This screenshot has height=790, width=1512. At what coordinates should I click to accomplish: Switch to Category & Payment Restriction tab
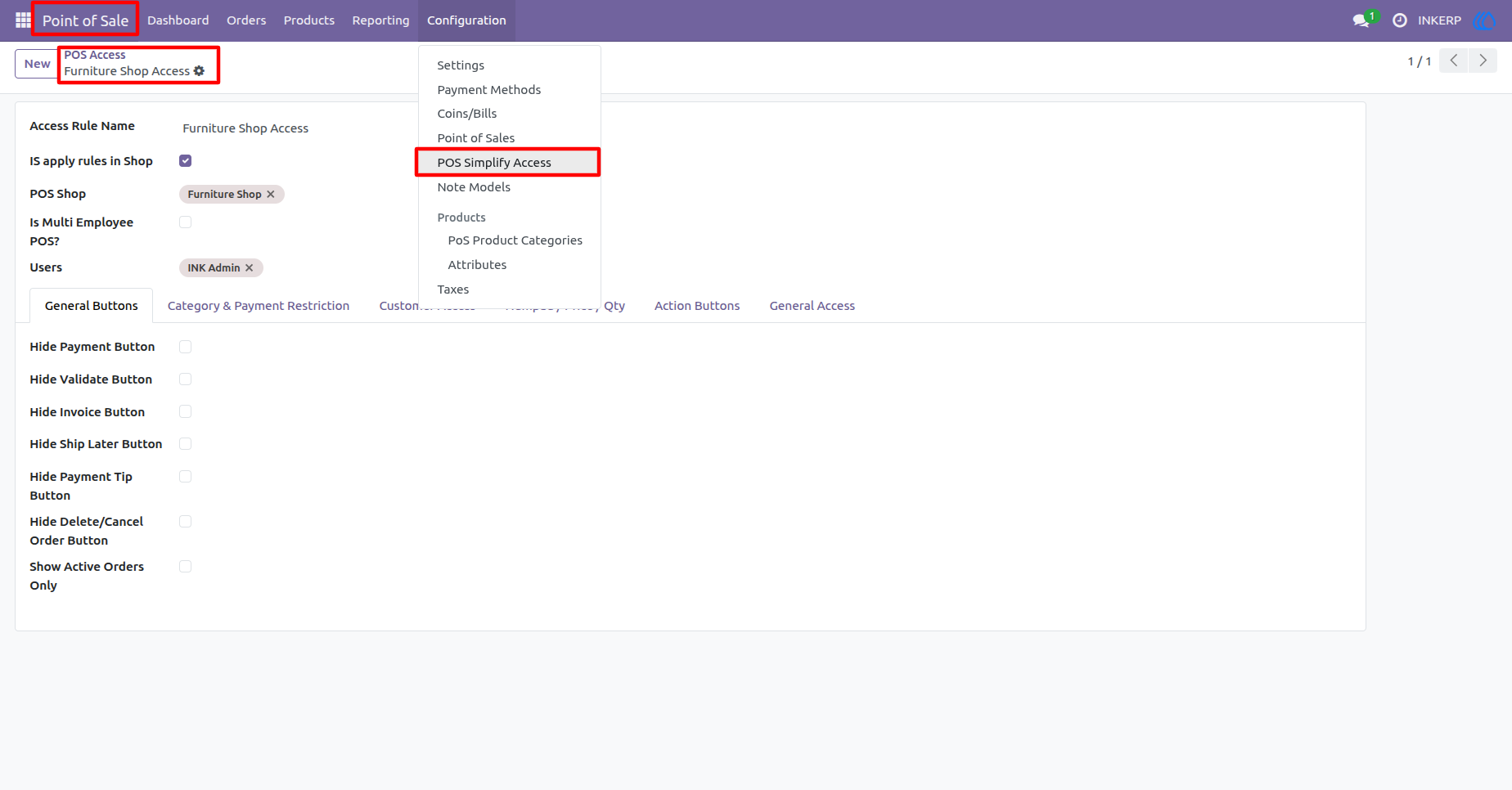coord(259,306)
